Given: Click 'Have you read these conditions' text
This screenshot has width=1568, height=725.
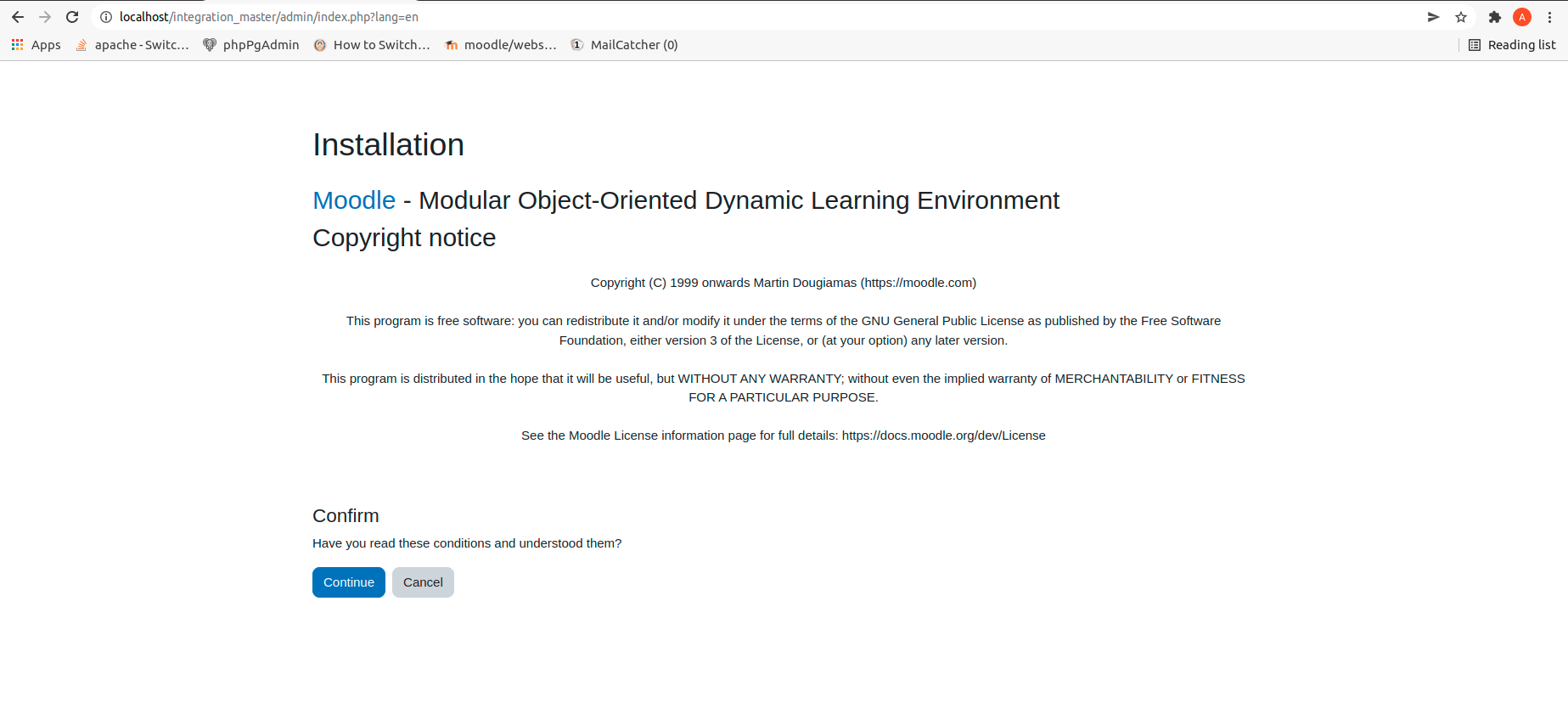Looking at the screenshot, I should coord(467,543).
